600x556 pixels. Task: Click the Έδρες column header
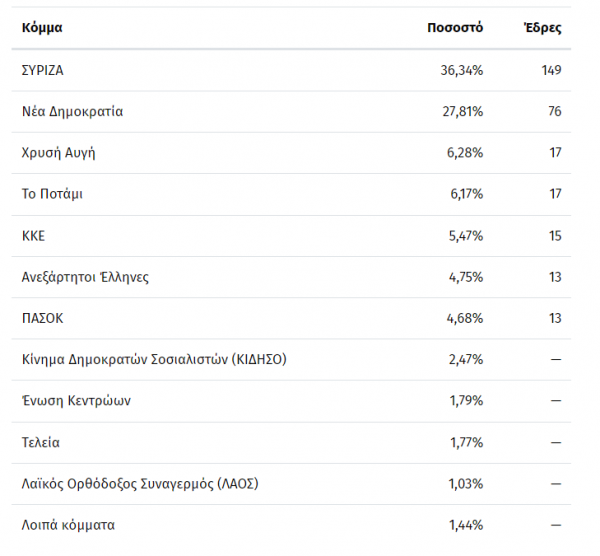pos(543,28)
